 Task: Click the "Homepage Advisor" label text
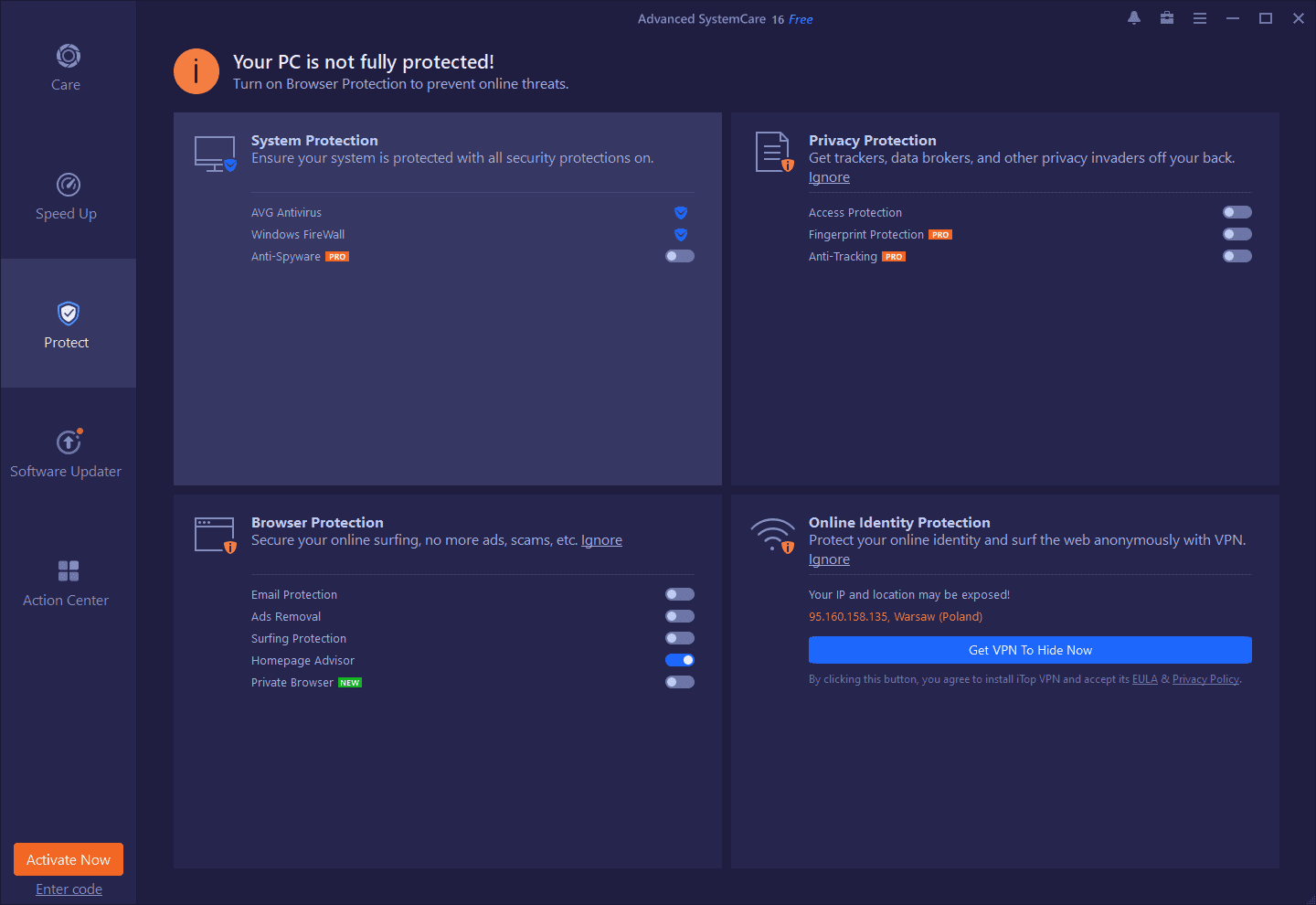[x=302, y=661]
